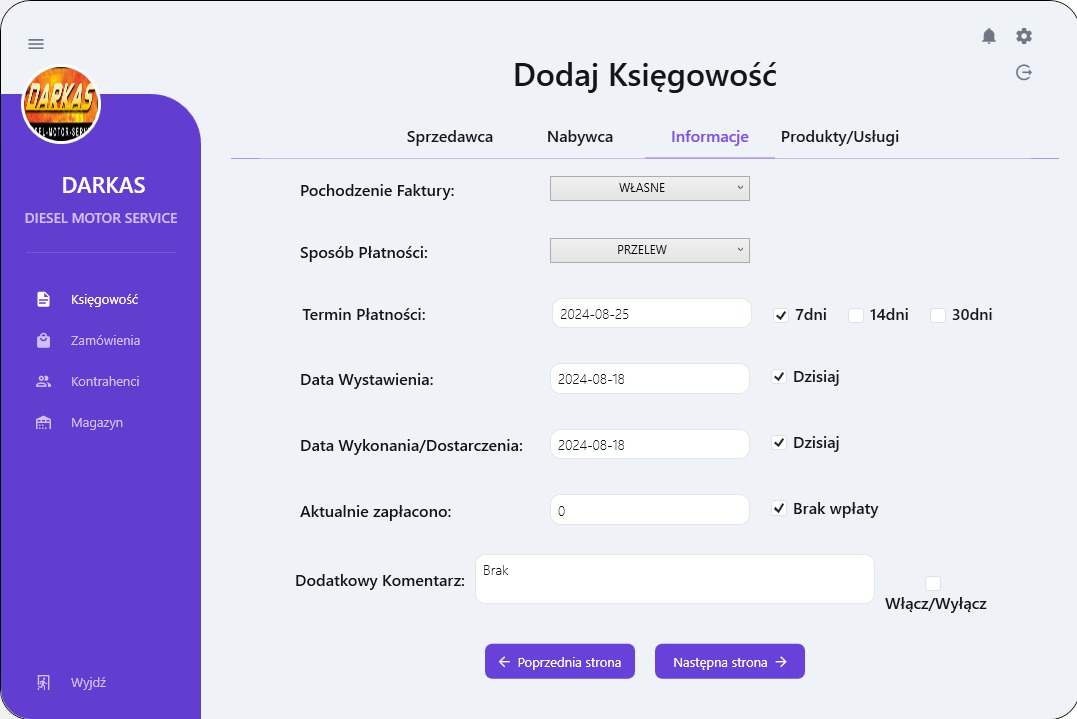Click the Data Wystawienia date field
The height and width of the screenshot is (719, 1077).
(650, 378)
